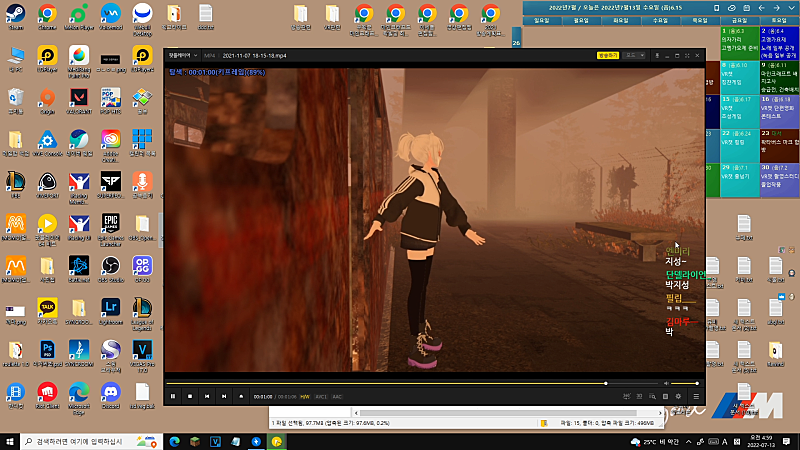Open the Steam desktop shortcut
The width and height of the screenshot is (800, 450).
(15, 16)
